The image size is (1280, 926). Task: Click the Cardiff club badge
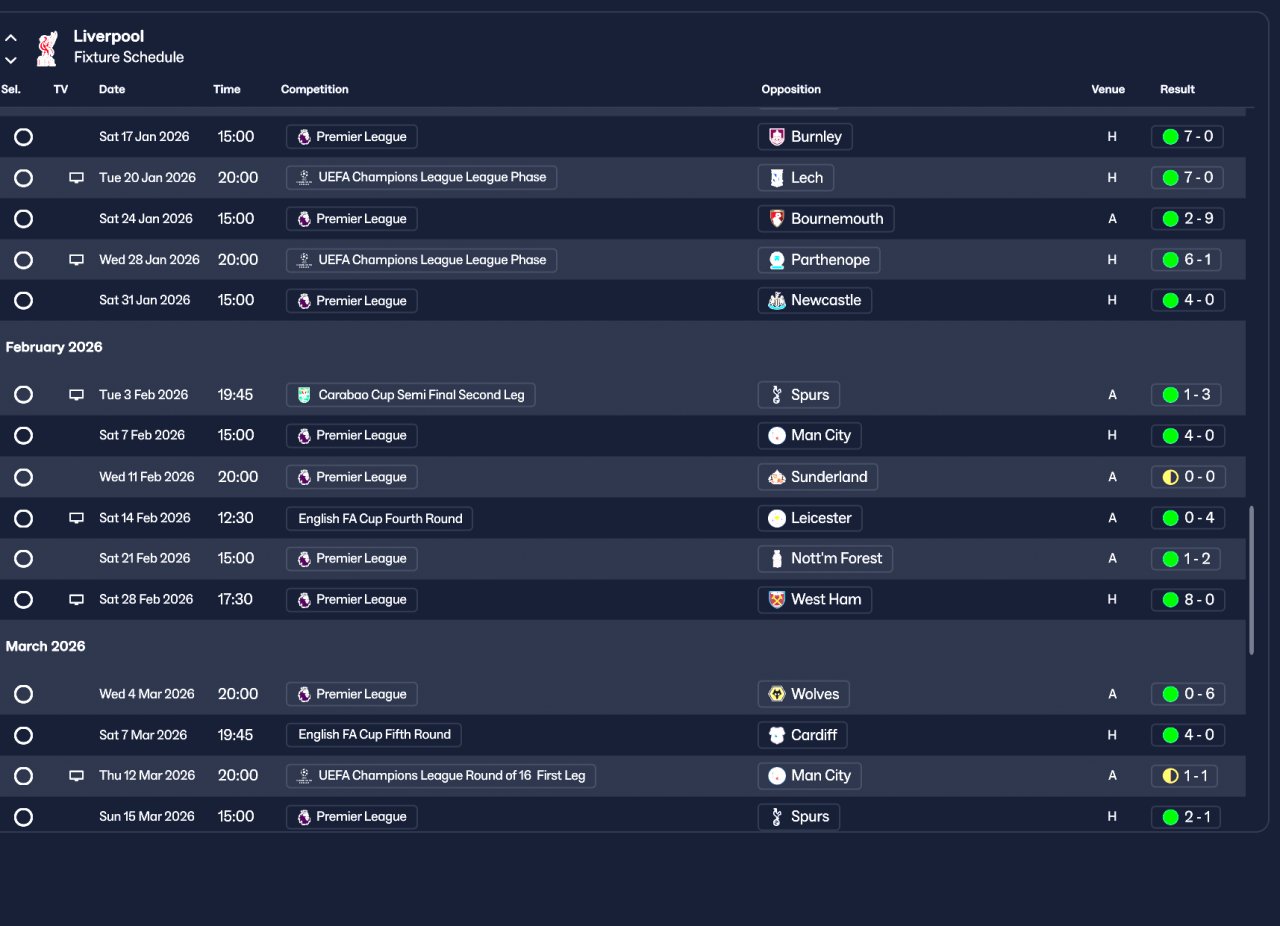(777, 735)
